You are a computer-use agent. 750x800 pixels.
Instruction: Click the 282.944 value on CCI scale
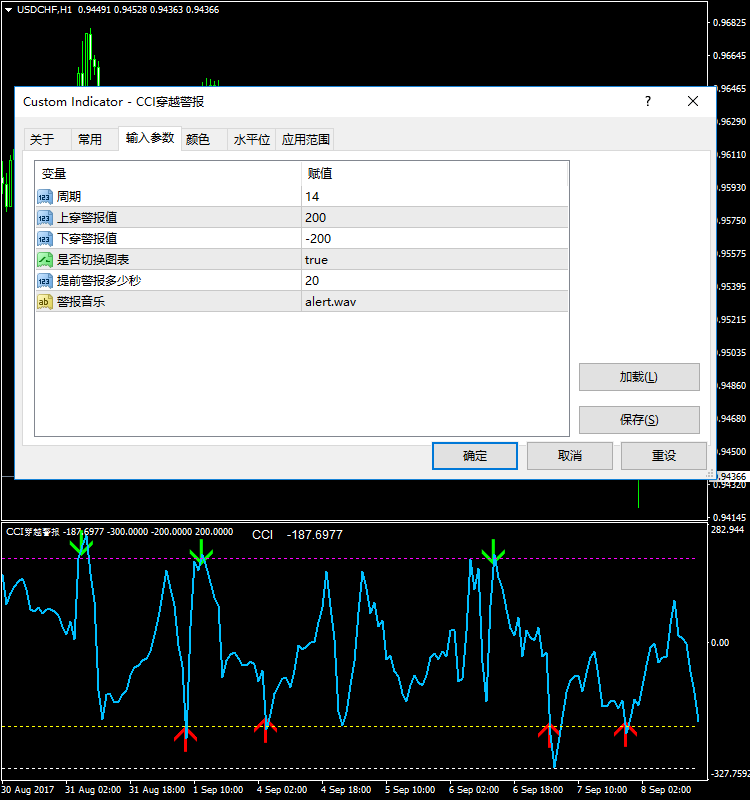(728, 530)
